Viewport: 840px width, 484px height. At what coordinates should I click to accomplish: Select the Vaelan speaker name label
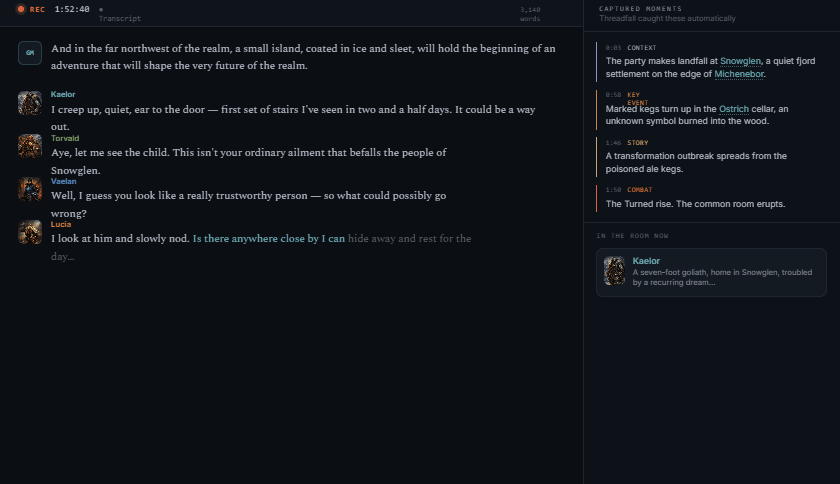pyautogui.click(x=63, y=181)
